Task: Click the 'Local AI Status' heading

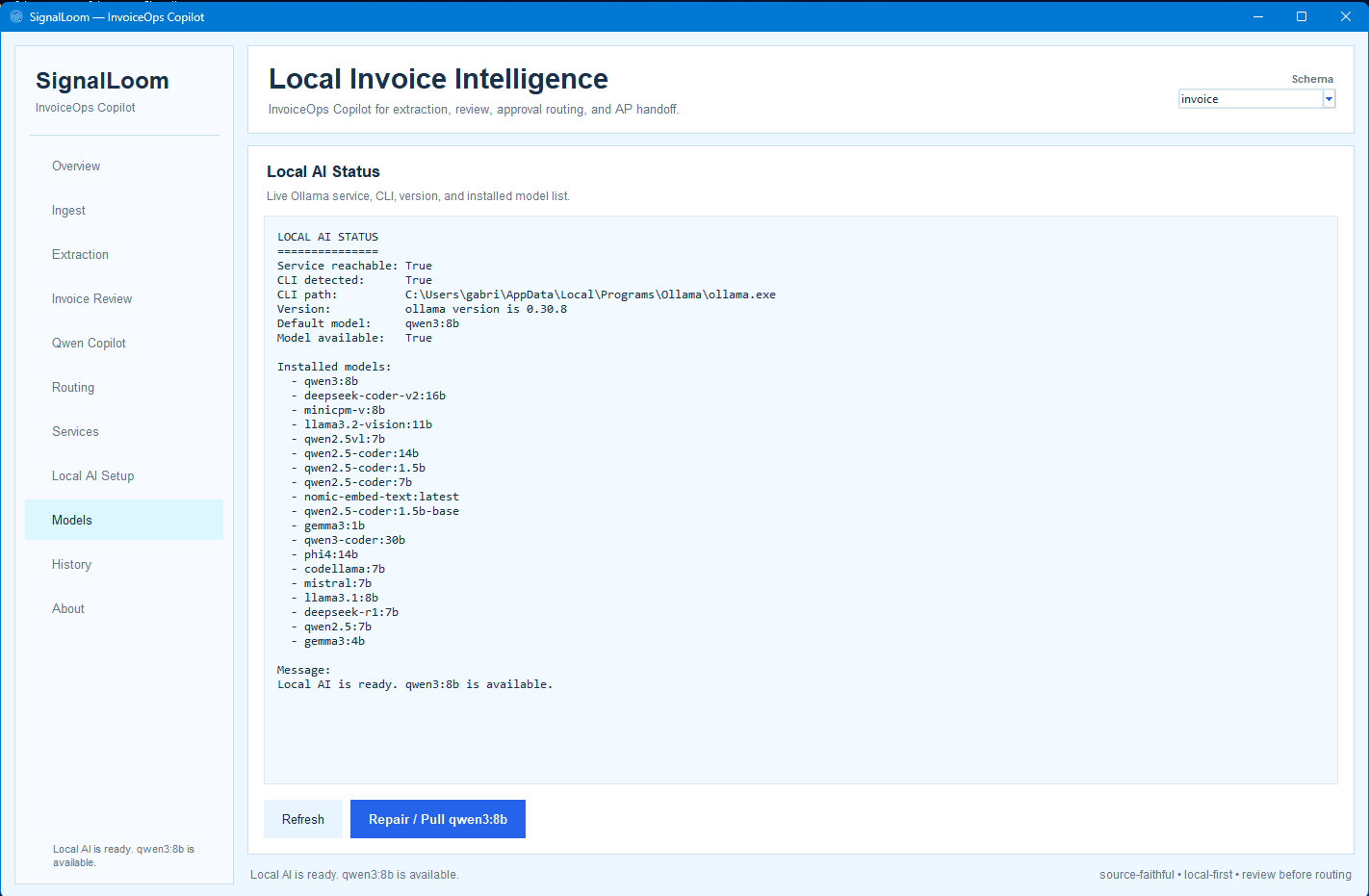Action: [323, 171]
